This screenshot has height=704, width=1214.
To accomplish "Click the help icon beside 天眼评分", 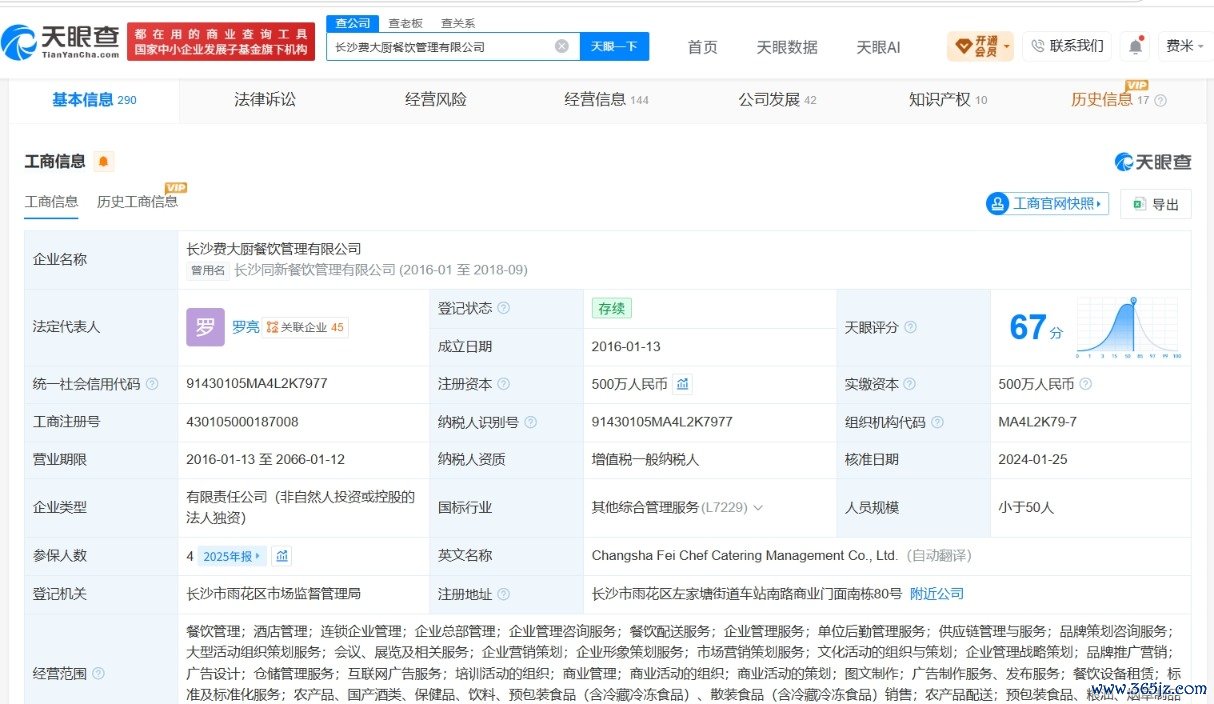I will [x=910, y=327].
